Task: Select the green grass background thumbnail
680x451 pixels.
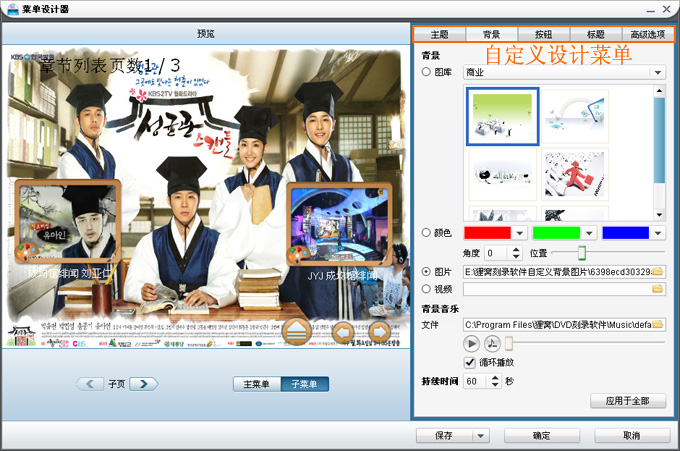Action: pos(503,116)
